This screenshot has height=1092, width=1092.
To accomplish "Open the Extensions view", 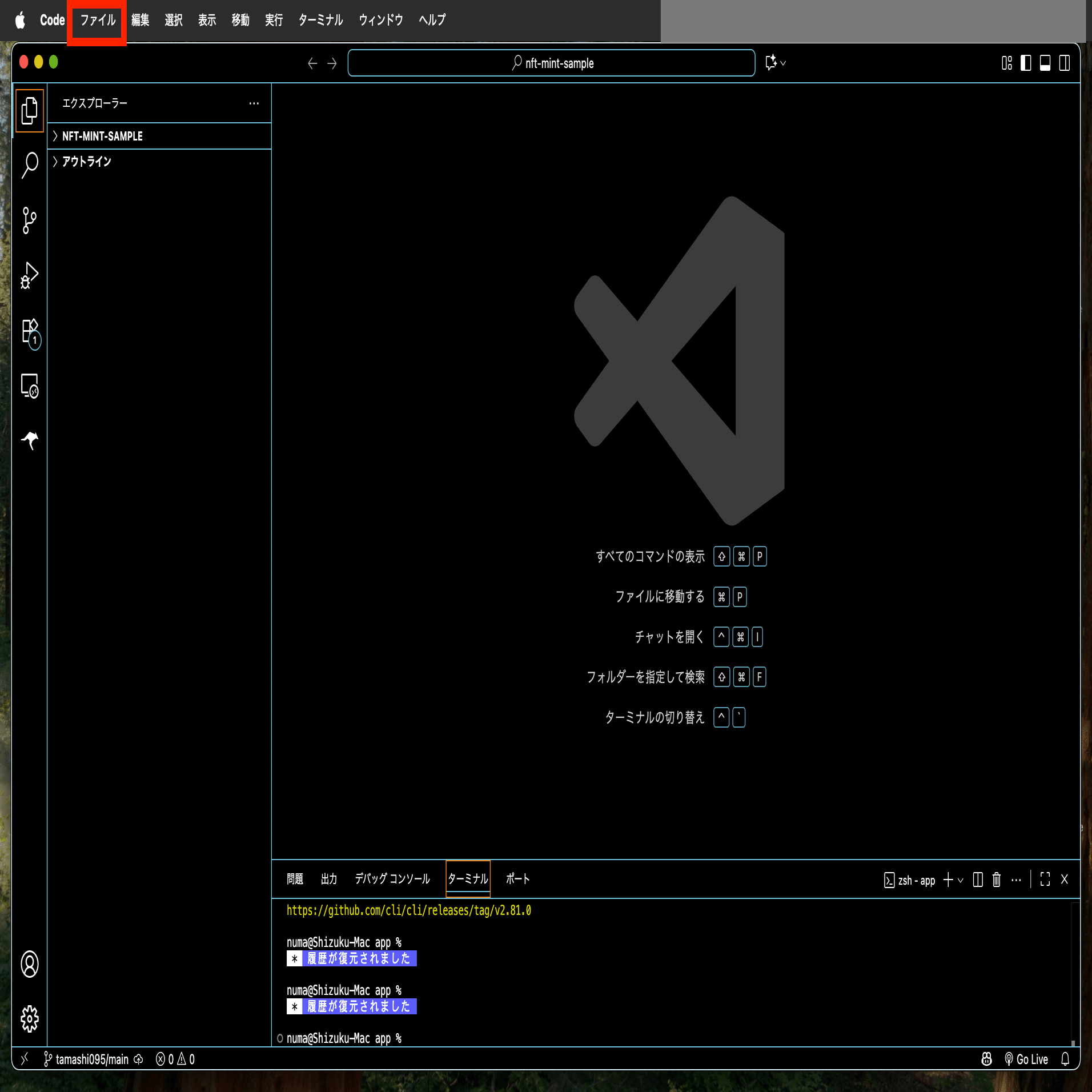I will pos(30,332).
